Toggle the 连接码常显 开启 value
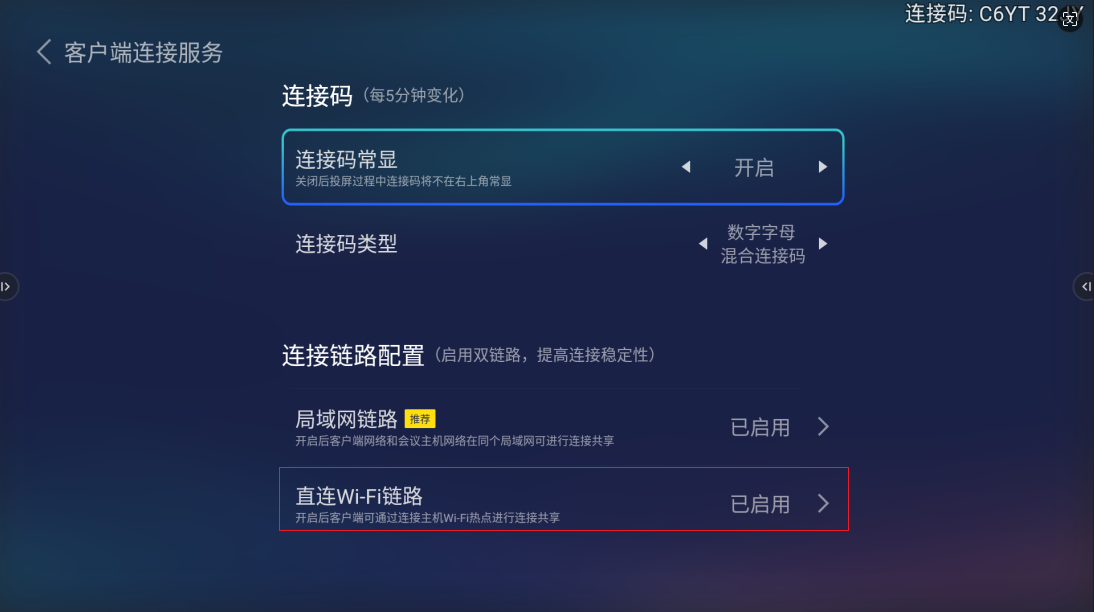1094x612 pixels. [x=754, y=168]
